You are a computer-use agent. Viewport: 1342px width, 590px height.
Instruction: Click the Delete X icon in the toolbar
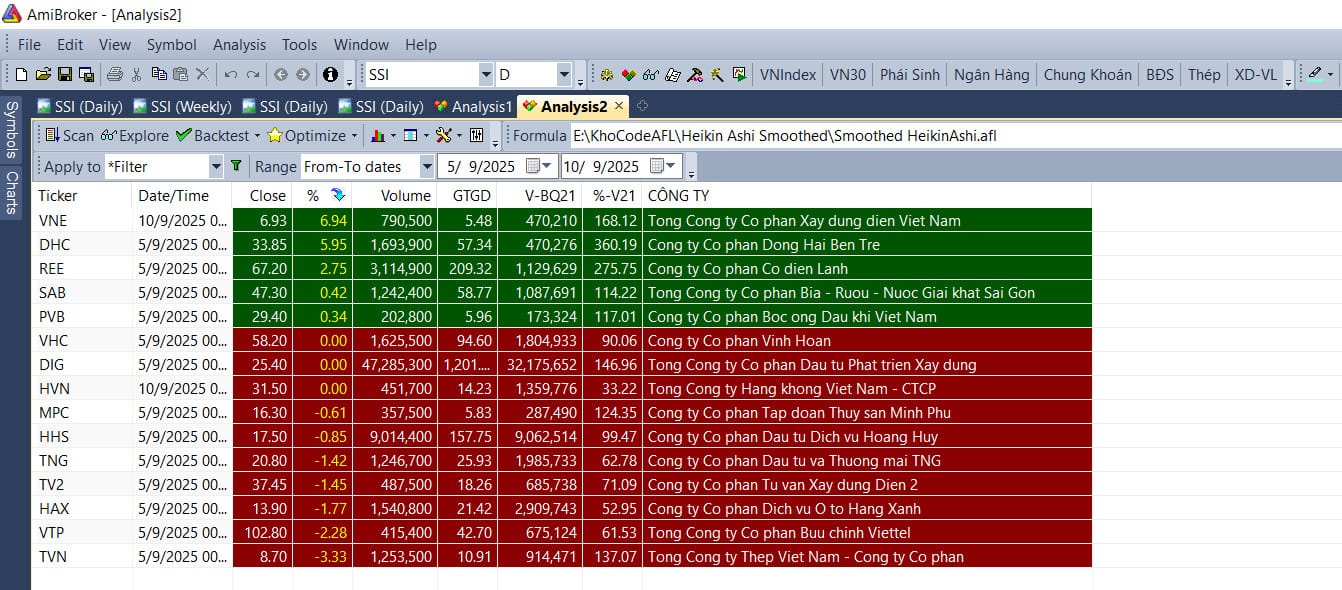202,74
